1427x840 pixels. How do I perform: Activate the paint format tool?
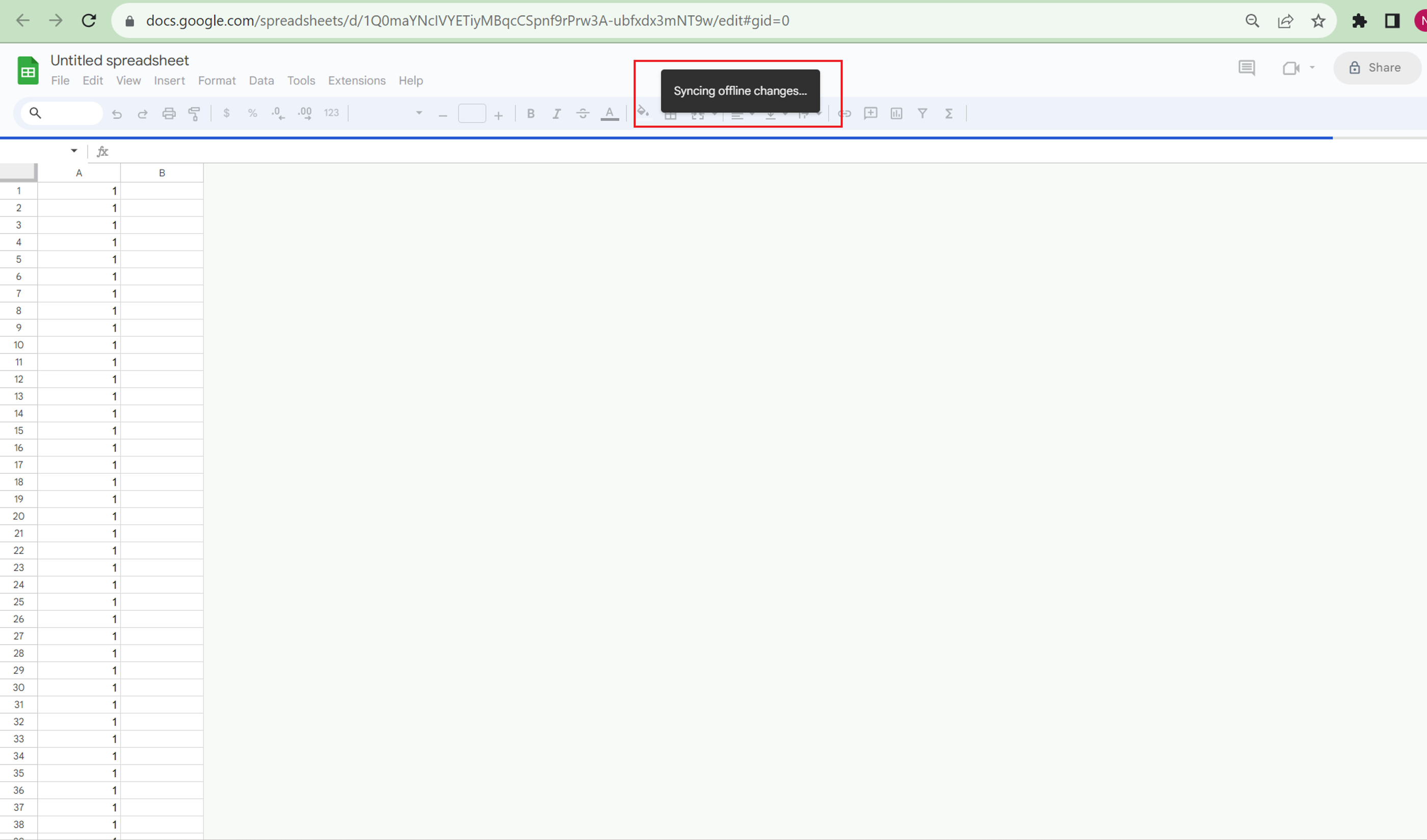(x=194, y=114)
